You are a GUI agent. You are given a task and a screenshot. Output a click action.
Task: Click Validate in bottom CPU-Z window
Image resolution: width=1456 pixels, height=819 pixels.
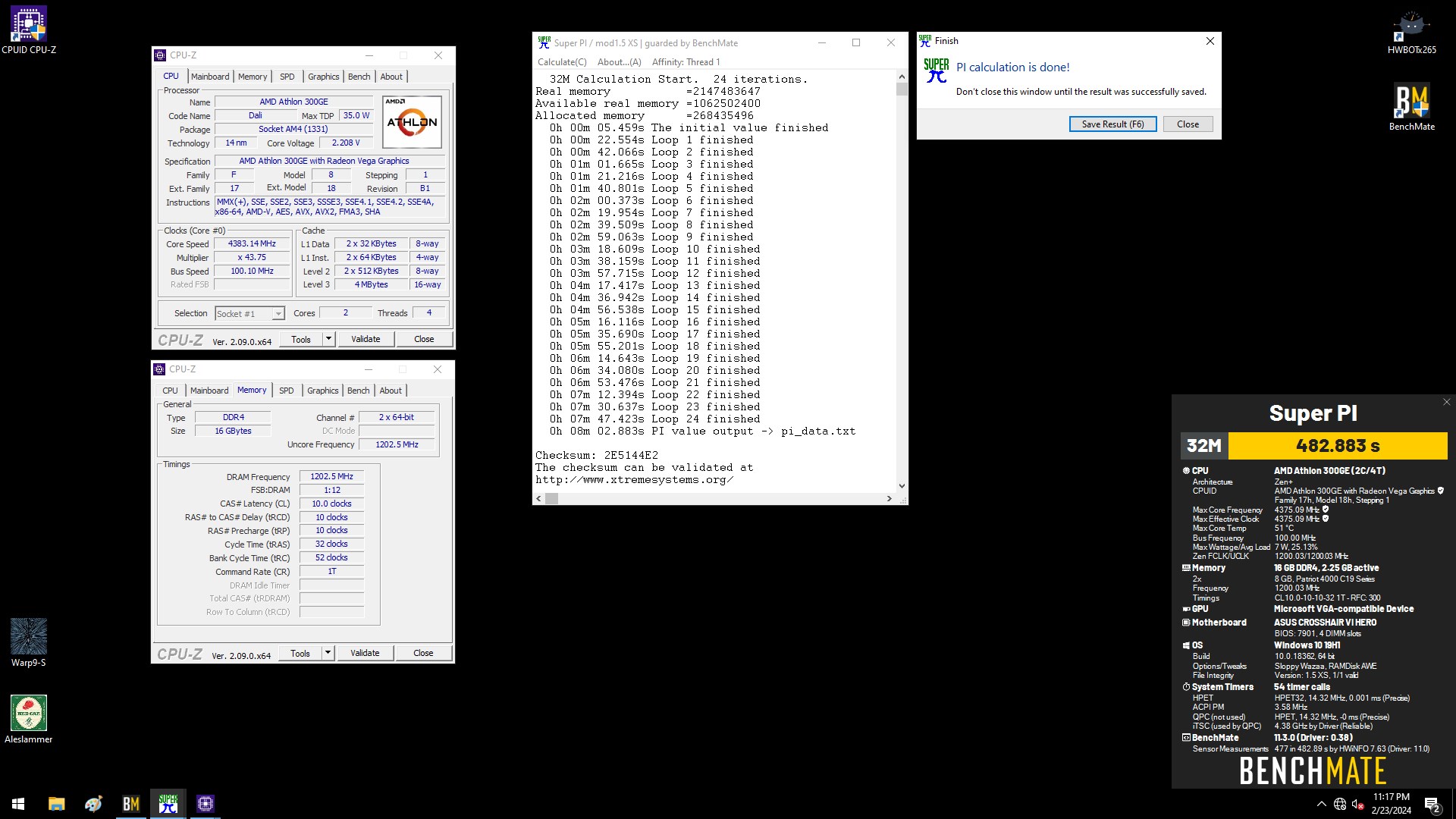[x=365, y=653]
